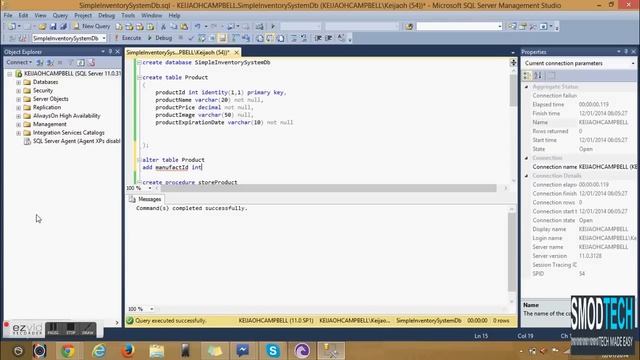The height and width of the screenshot is (360, 640).
Task: Click the Categorized view icon in Properties
Action: [x=527, y=76]
